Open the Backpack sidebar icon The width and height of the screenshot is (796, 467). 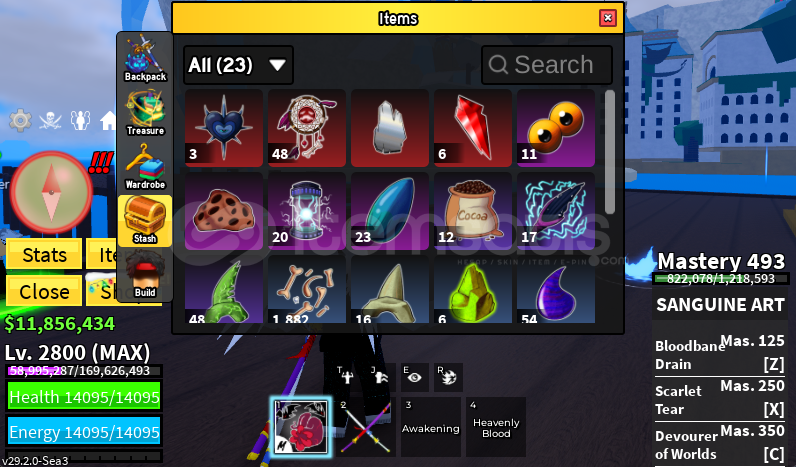[145, 58]
